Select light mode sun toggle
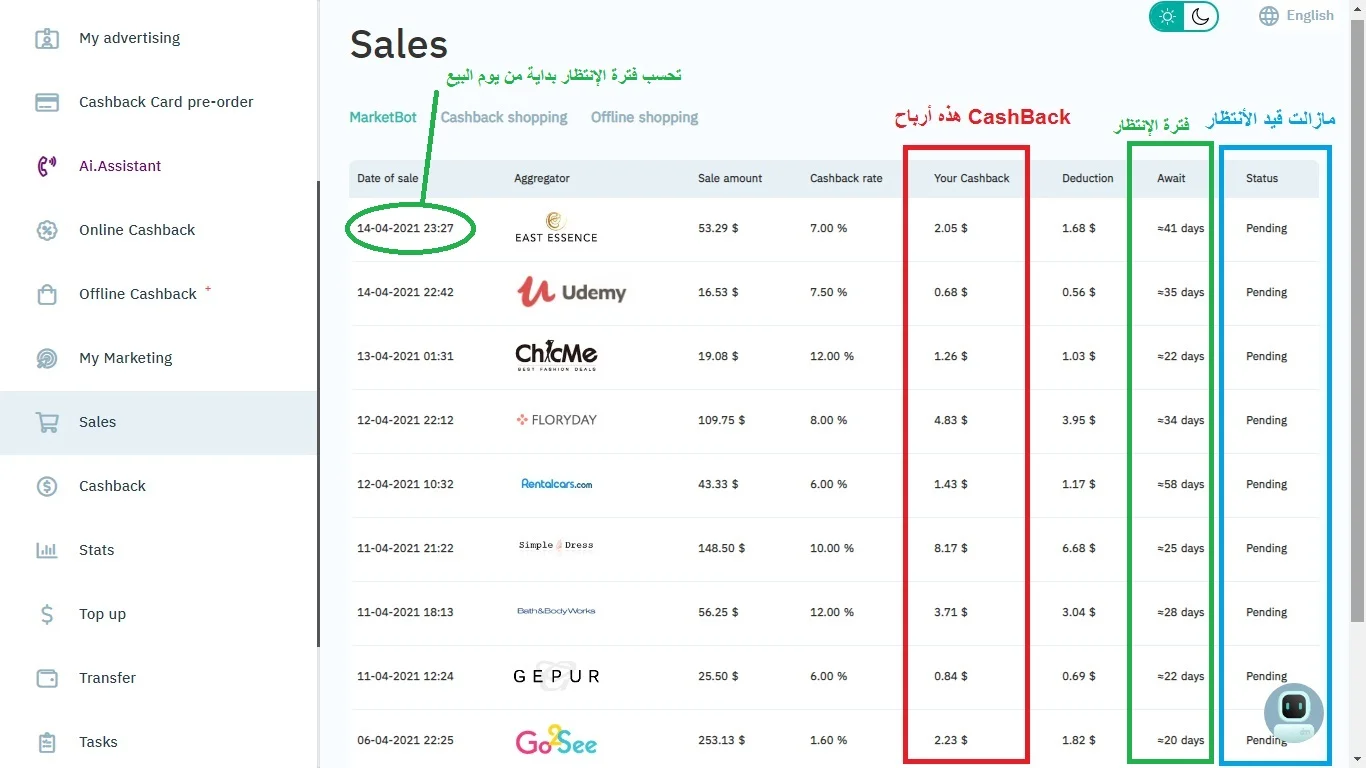 1166,16
